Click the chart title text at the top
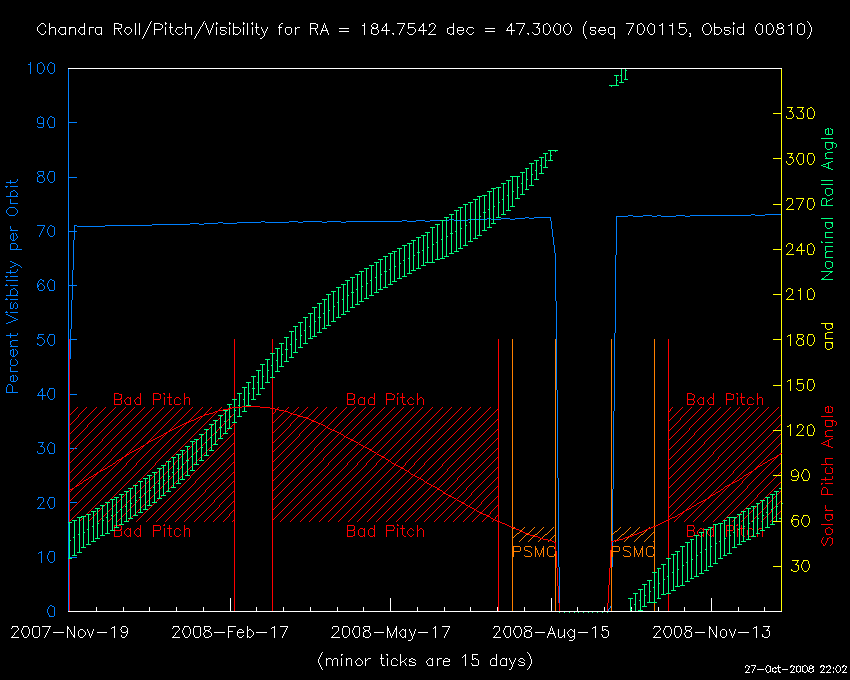The width and height of the screenshot is (850, 680). click(x=424, y=30)
